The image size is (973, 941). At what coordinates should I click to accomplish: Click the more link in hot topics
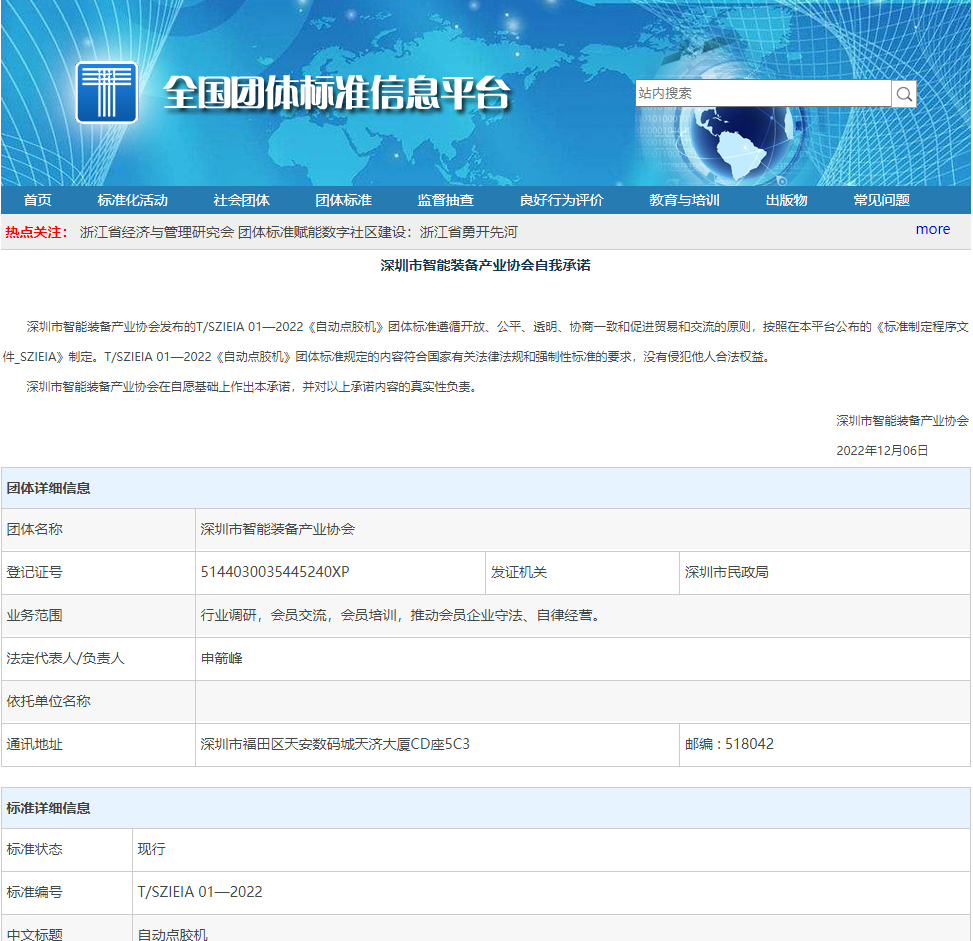(x=933, y=229)
